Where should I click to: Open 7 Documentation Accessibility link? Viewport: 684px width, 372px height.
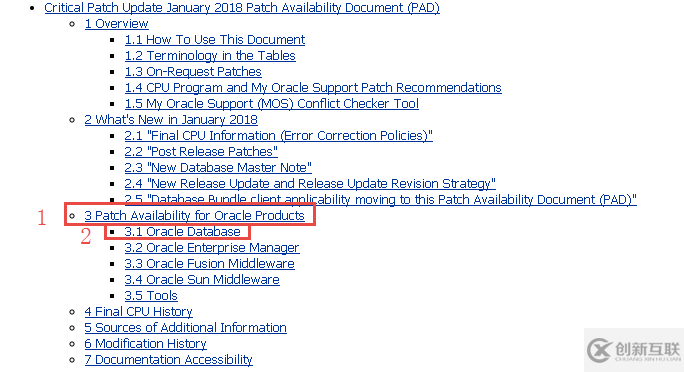168,360
